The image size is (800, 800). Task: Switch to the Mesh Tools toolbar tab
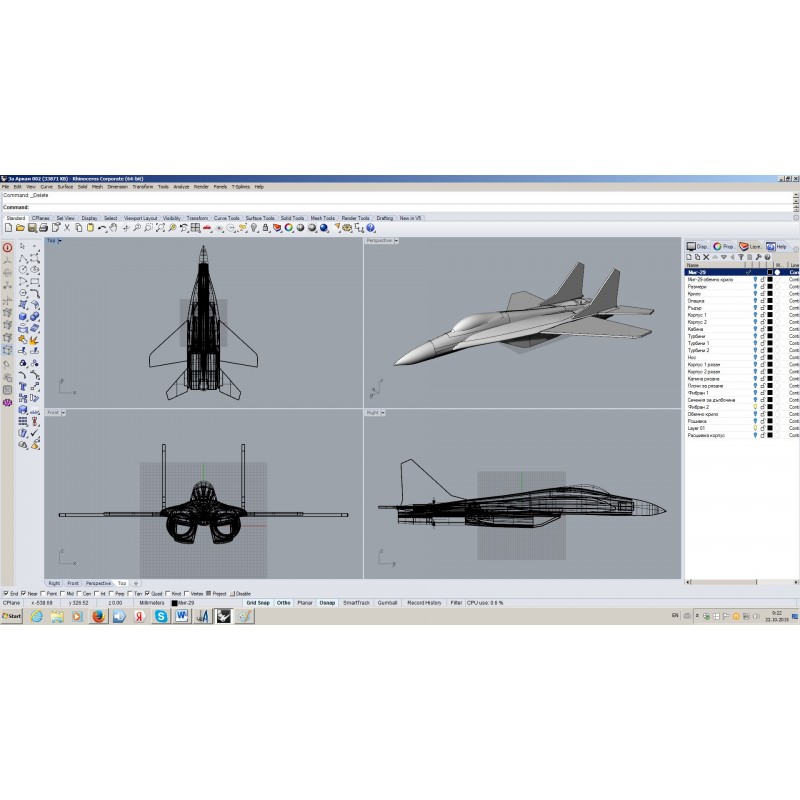(322, 217)
